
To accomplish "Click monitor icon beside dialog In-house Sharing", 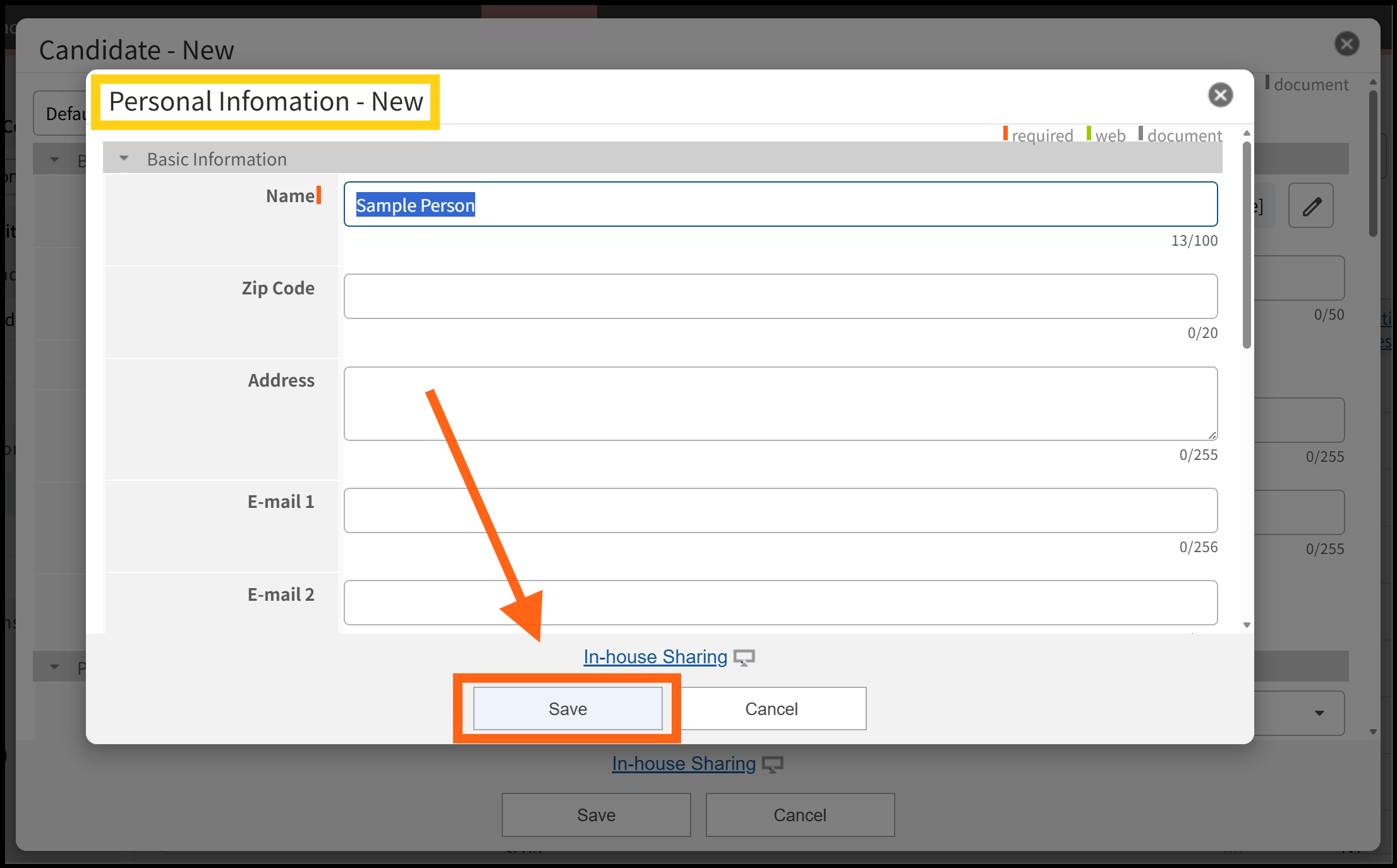I will (744, 658).
